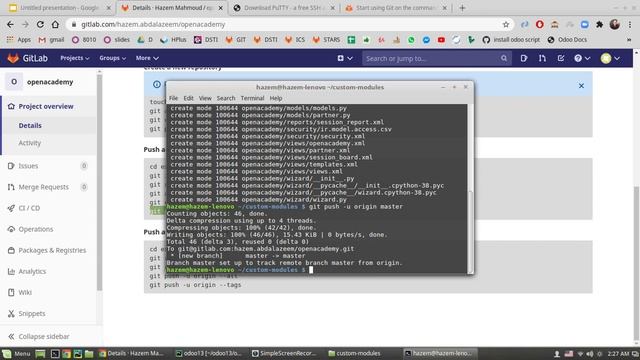
Task: Click the browser home icon
Action: (55, 24)
